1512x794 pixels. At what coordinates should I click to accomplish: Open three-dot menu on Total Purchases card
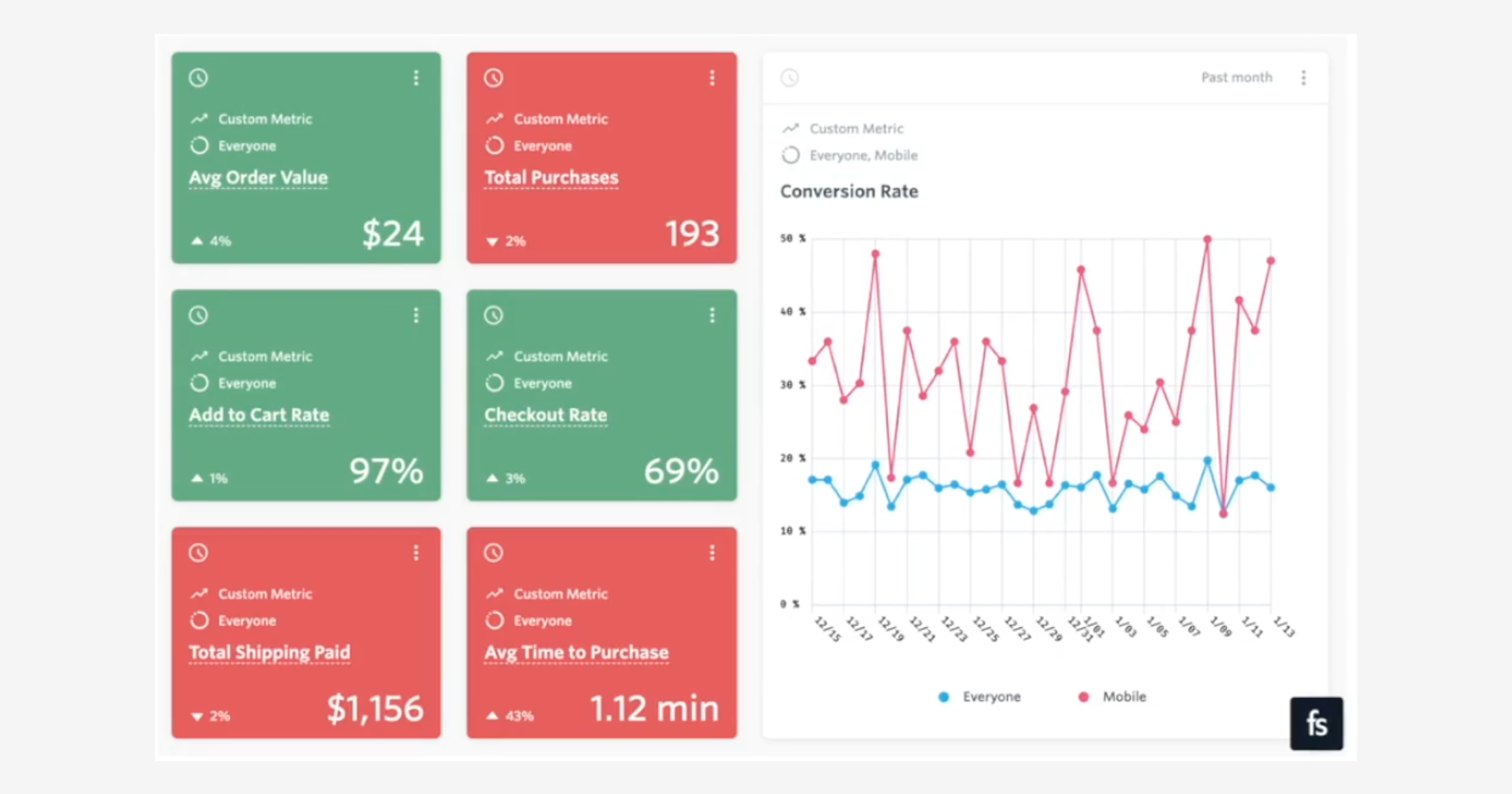pos(712,78)
